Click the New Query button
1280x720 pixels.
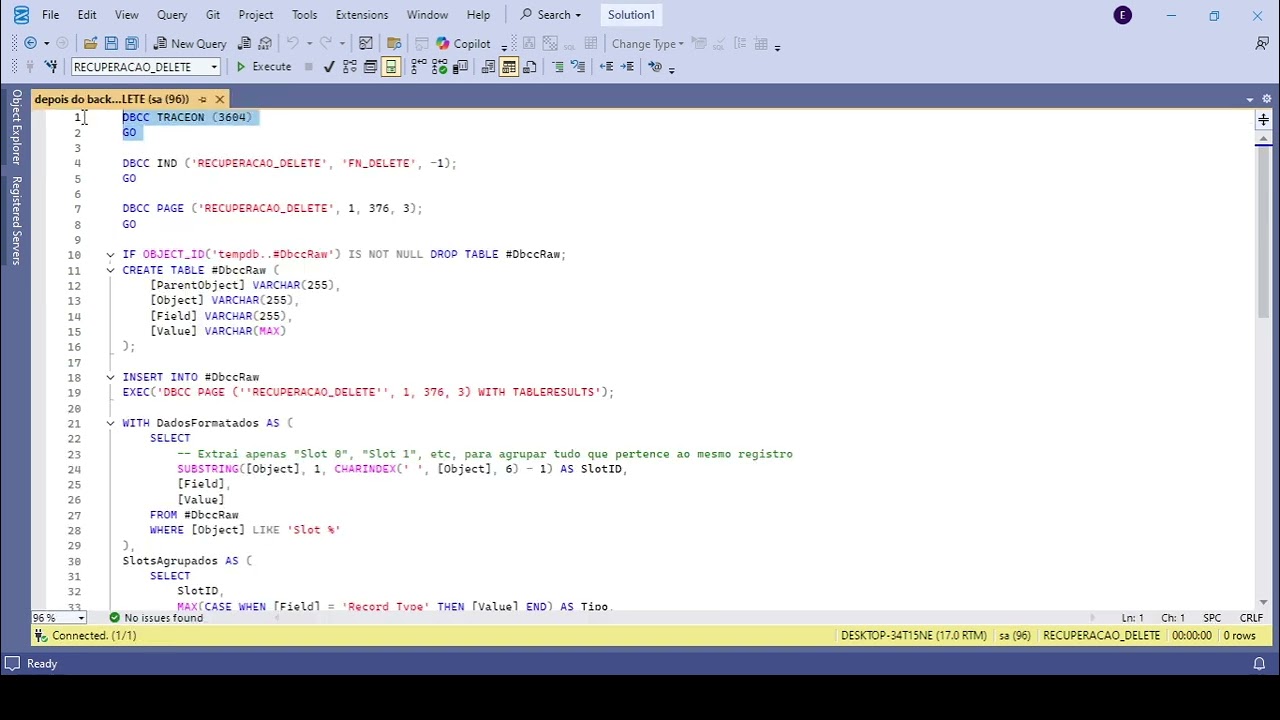click(x=190, y=43)
